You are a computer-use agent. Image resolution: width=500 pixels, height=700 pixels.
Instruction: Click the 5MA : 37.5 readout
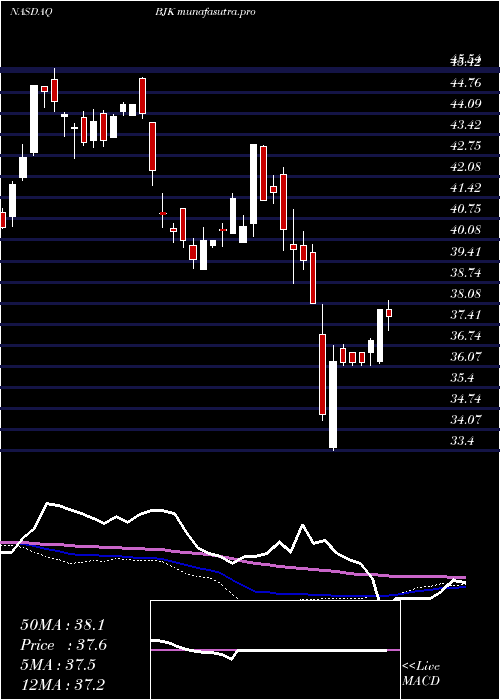[58, 664]
